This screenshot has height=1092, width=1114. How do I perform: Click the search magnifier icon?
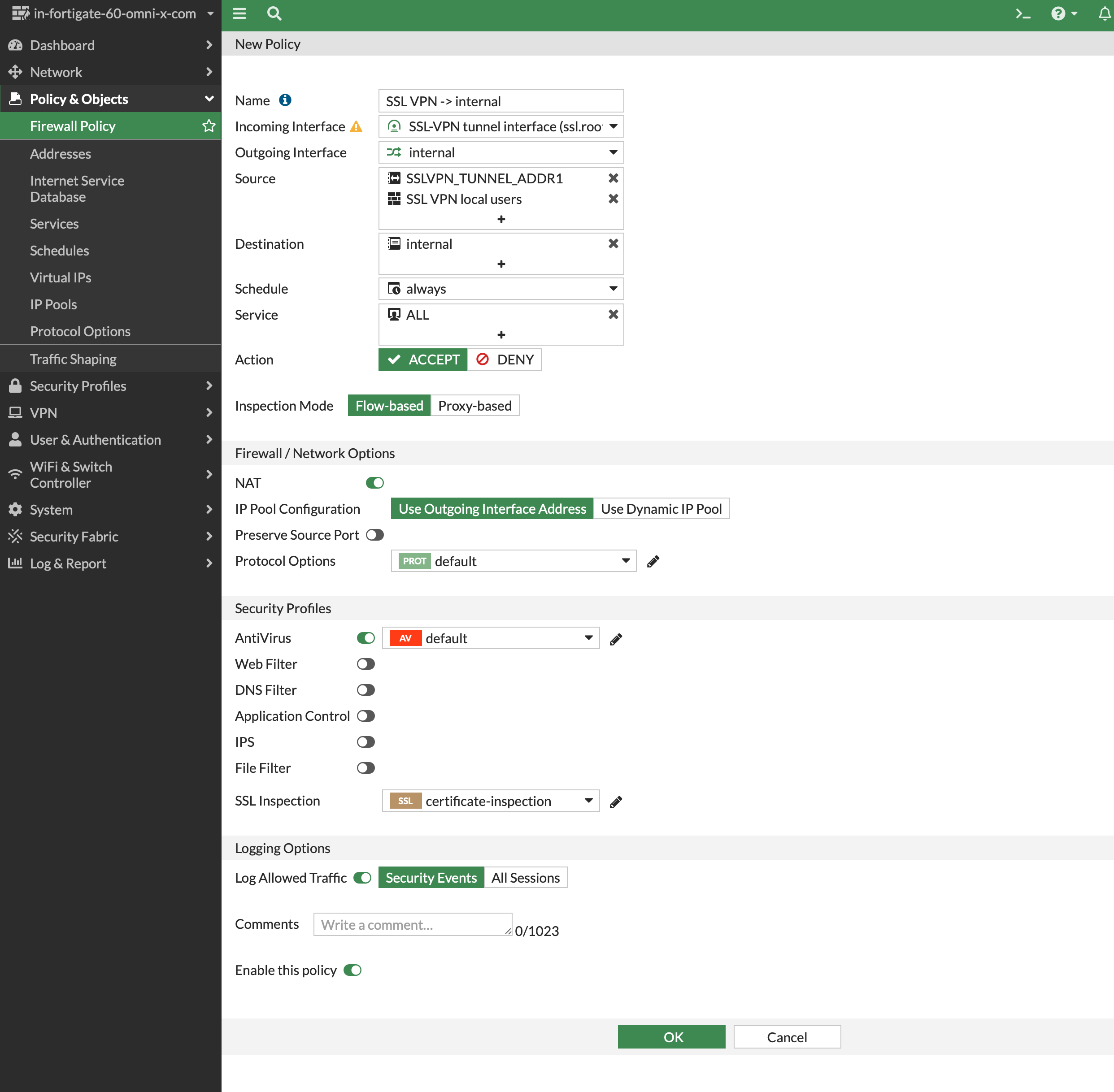(274, 14)
